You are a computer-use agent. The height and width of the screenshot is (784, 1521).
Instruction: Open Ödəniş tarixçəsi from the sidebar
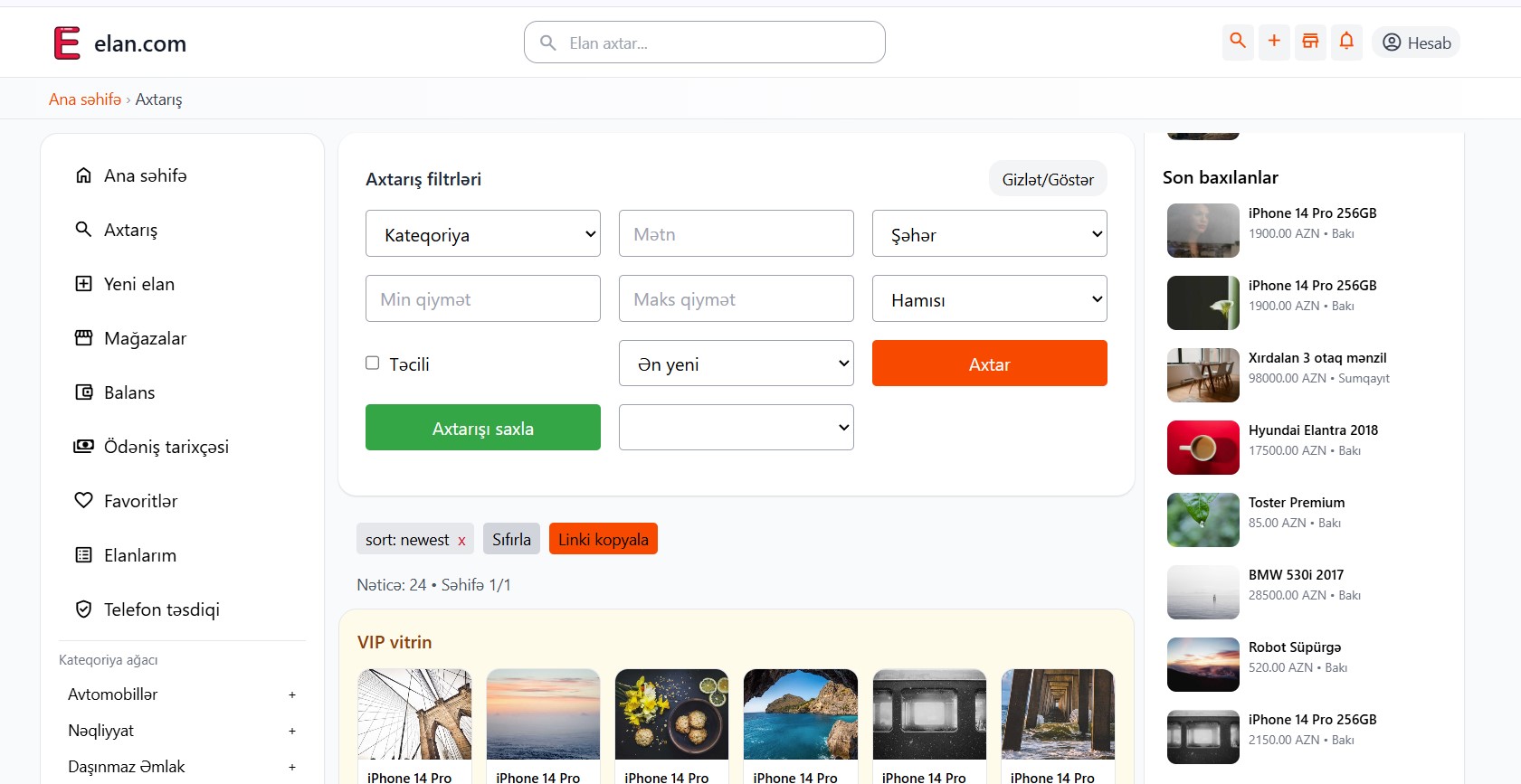click(166, 447)
